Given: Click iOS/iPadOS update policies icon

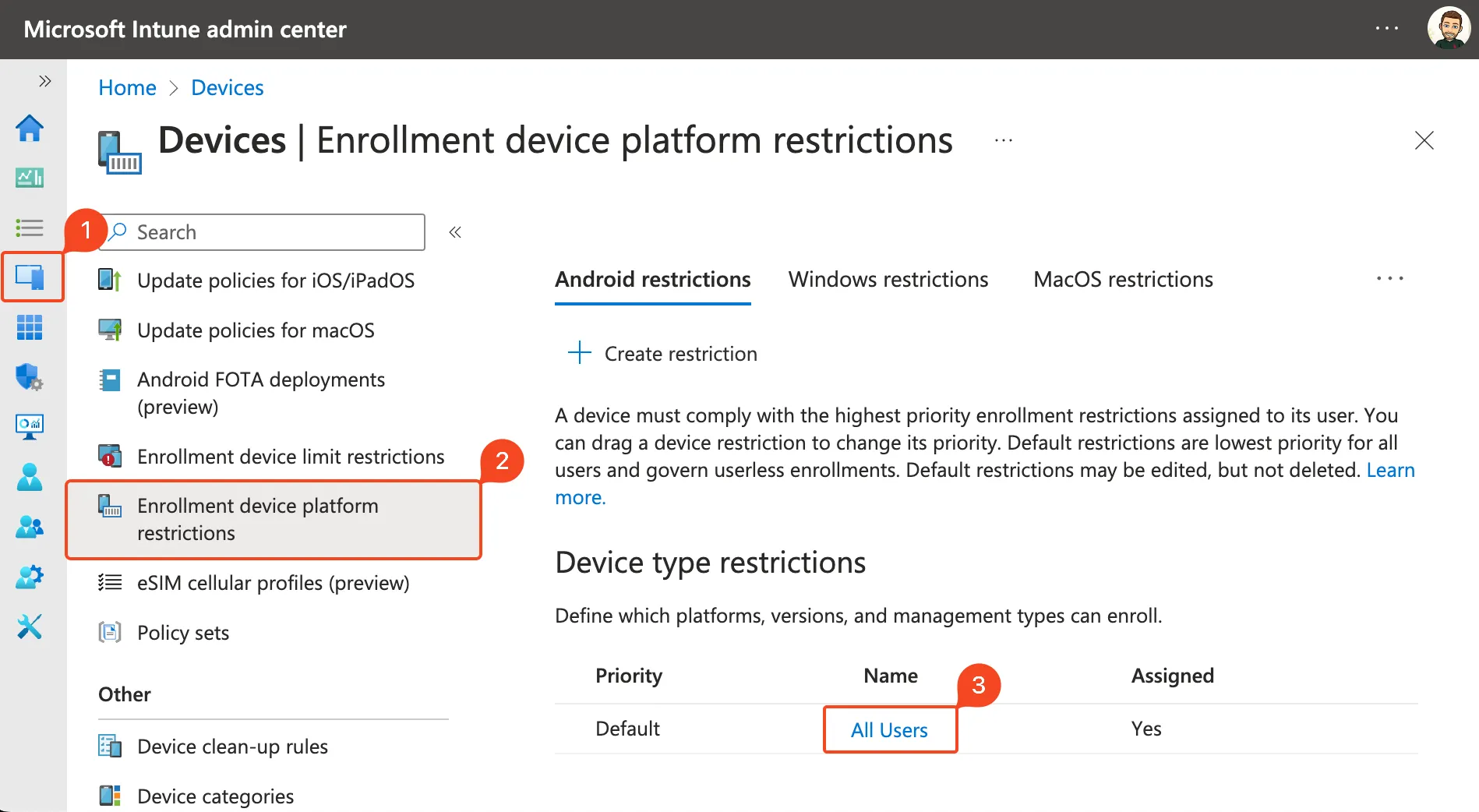Looking at the screenshot, I should coord(110,280).
